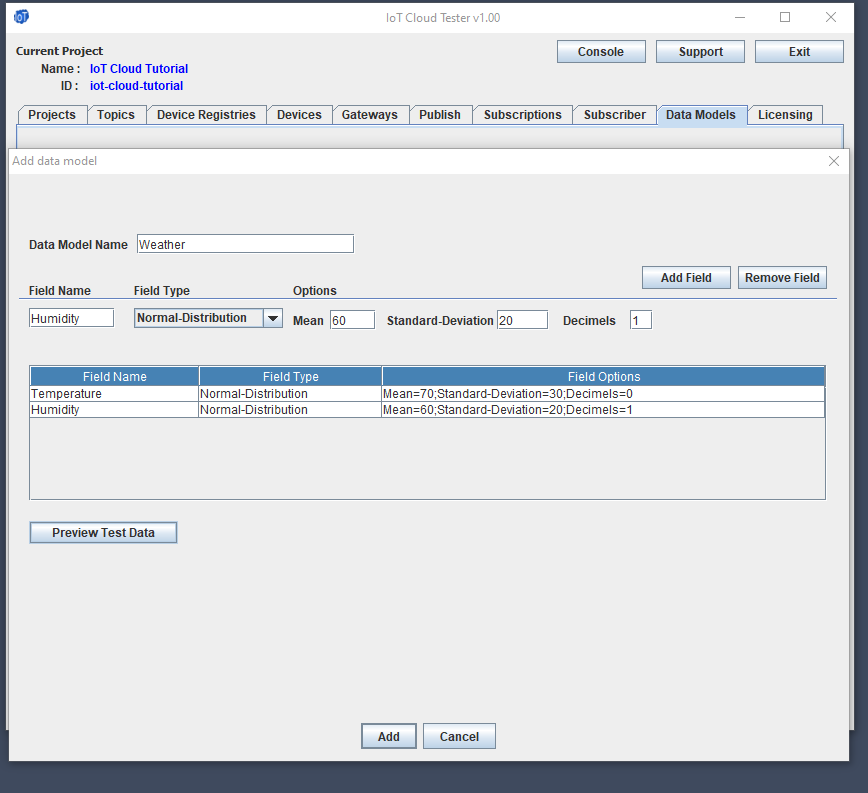
Task: Click the Exit button
Action: tap(799, 51)
